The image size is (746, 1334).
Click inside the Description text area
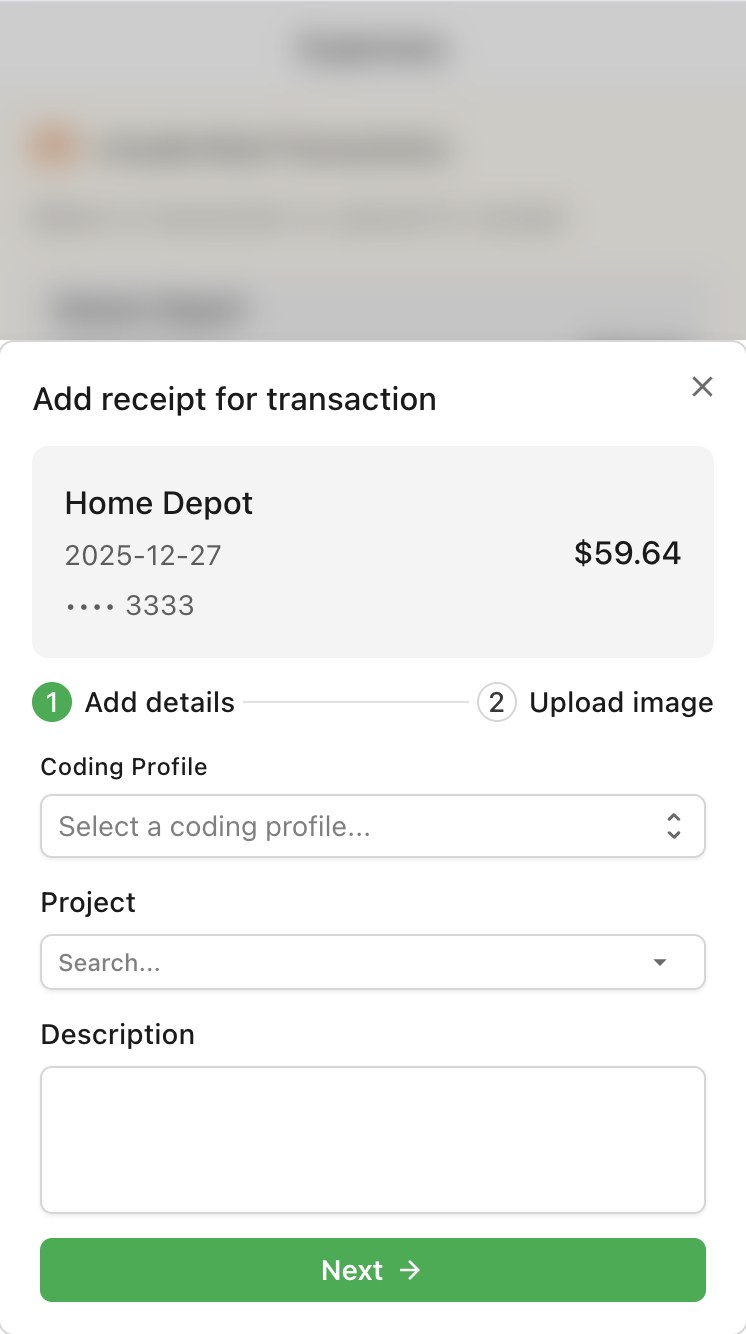[x=373, y=1140]
